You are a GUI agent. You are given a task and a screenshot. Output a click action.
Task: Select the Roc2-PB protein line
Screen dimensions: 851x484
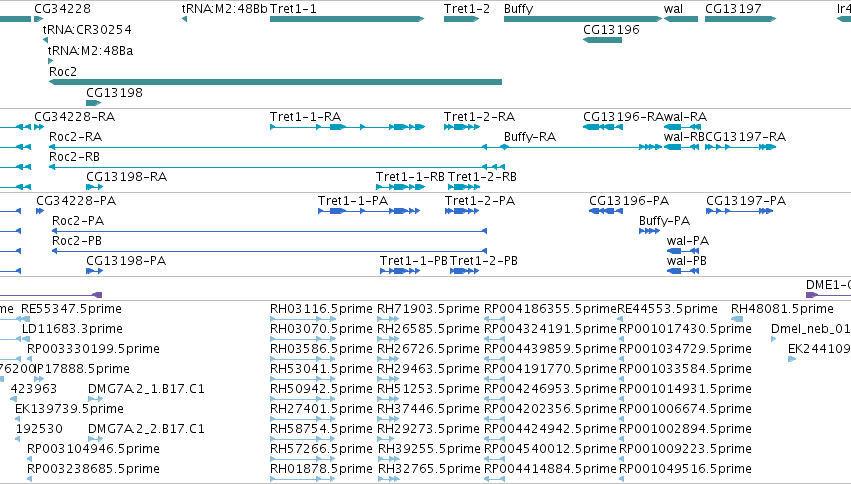pos(269,251)
